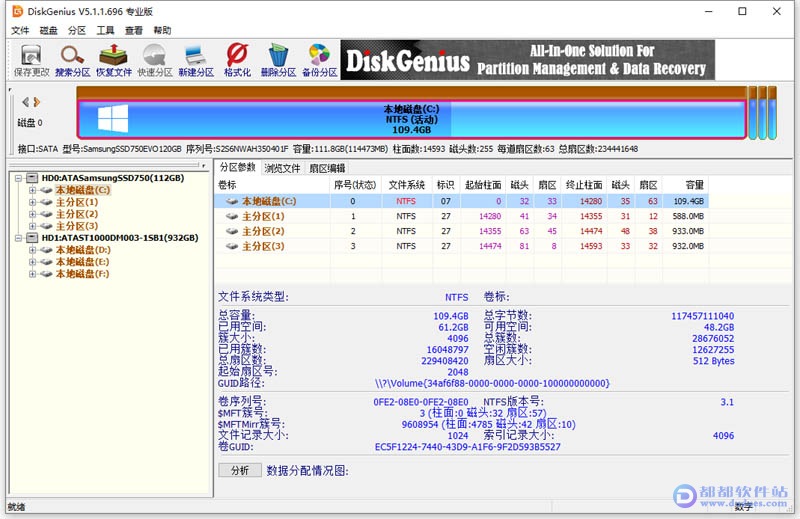The height and width of the screenshot is (519, 800).
Task: Go to next disk with right arrow
Action: [37, 102]
